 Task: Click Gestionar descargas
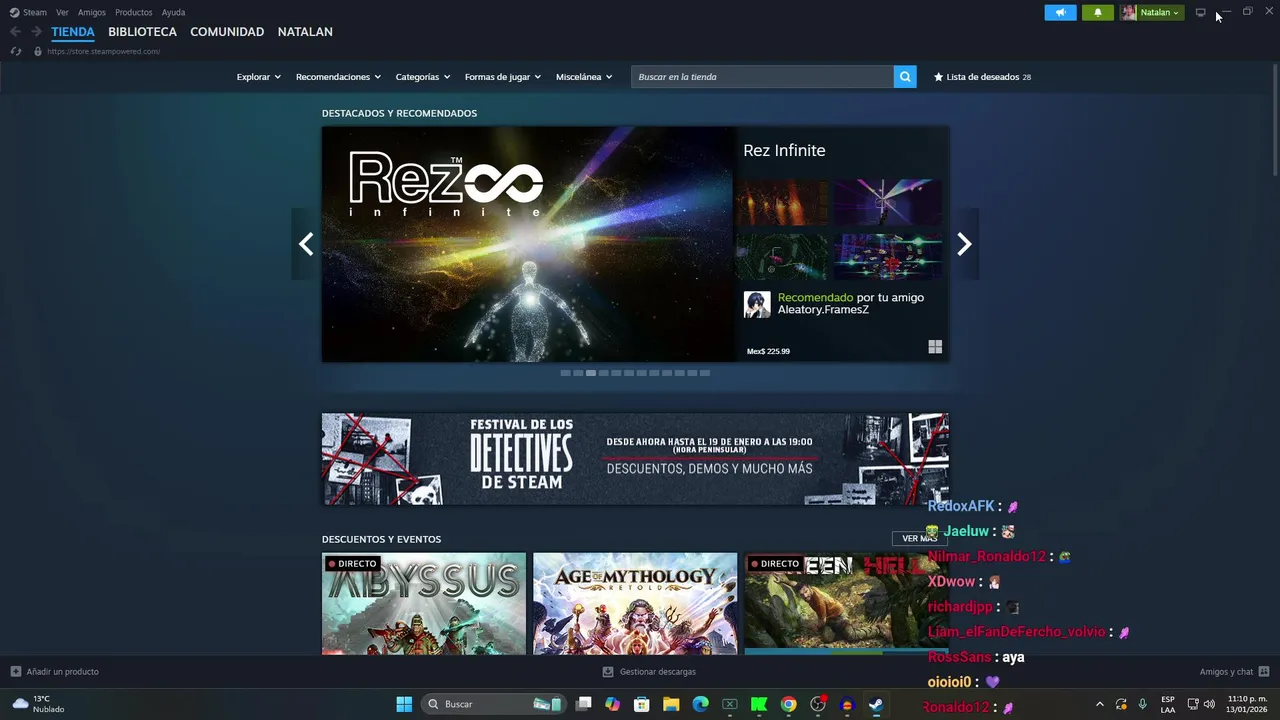pyautogui.click(x=657, y=672)
